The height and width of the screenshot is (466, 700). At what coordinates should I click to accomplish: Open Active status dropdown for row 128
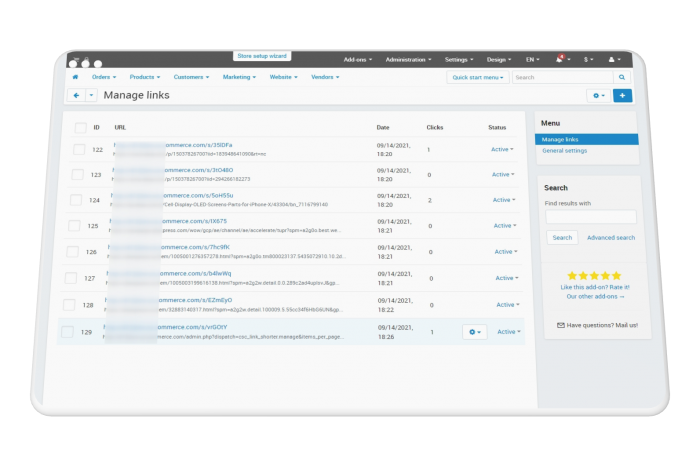tap(508, 305)
